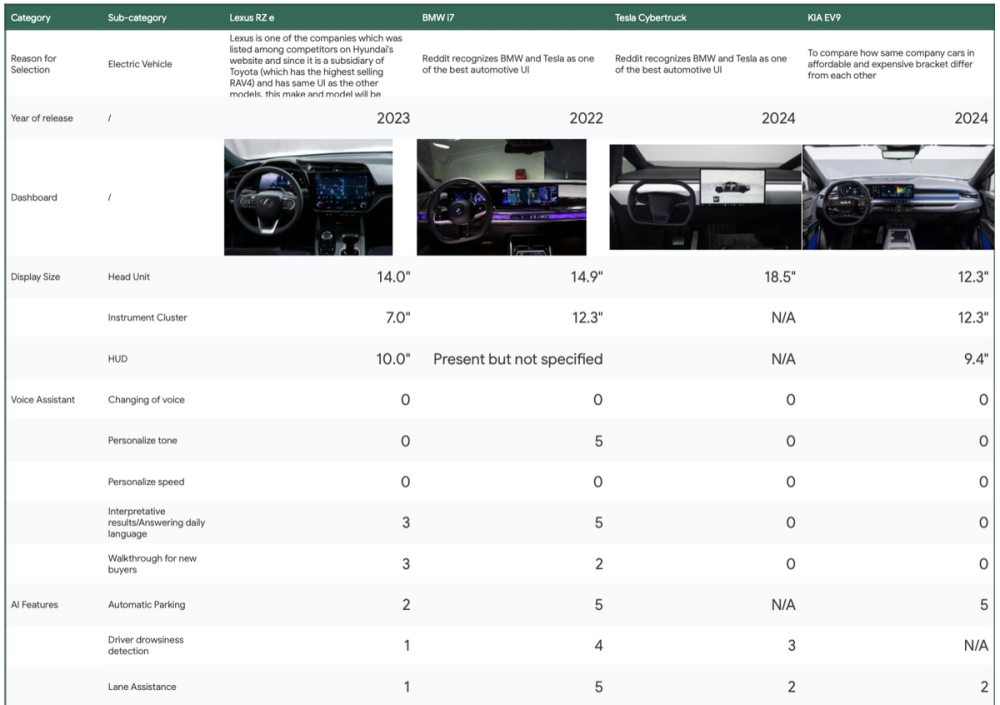Select the 9.4" HUD value
Screen dimensions: 1000x705
[x=976, y=359]
